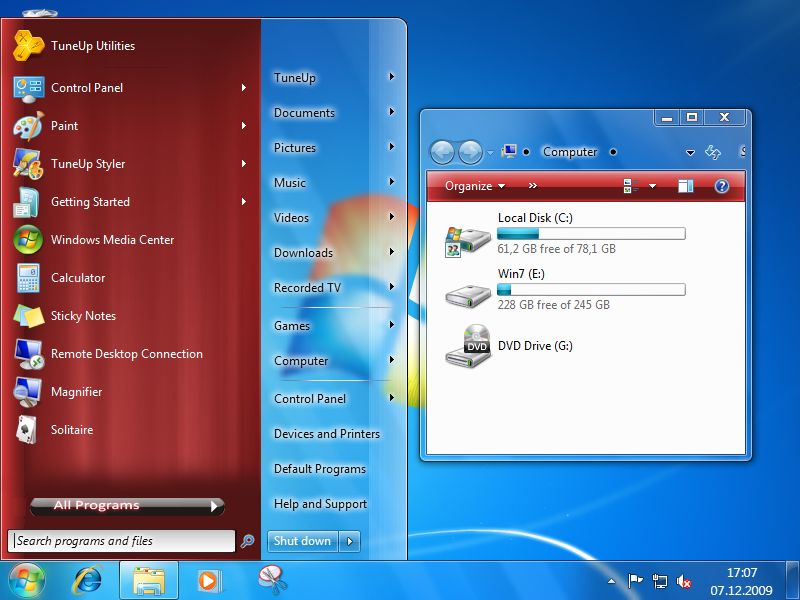800x600 pixels.
Task: Open All Programs list
Action: coord(126,506)
